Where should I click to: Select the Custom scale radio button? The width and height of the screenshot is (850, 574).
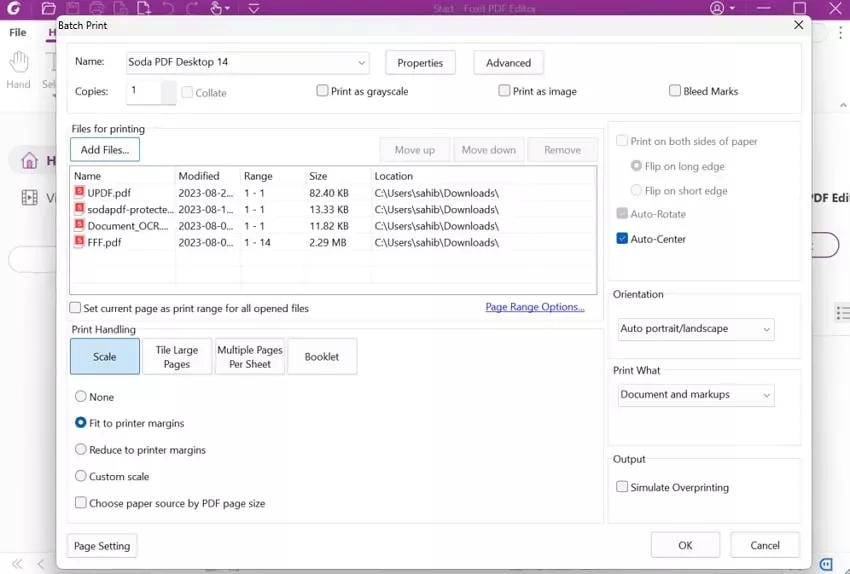(80, 476)
